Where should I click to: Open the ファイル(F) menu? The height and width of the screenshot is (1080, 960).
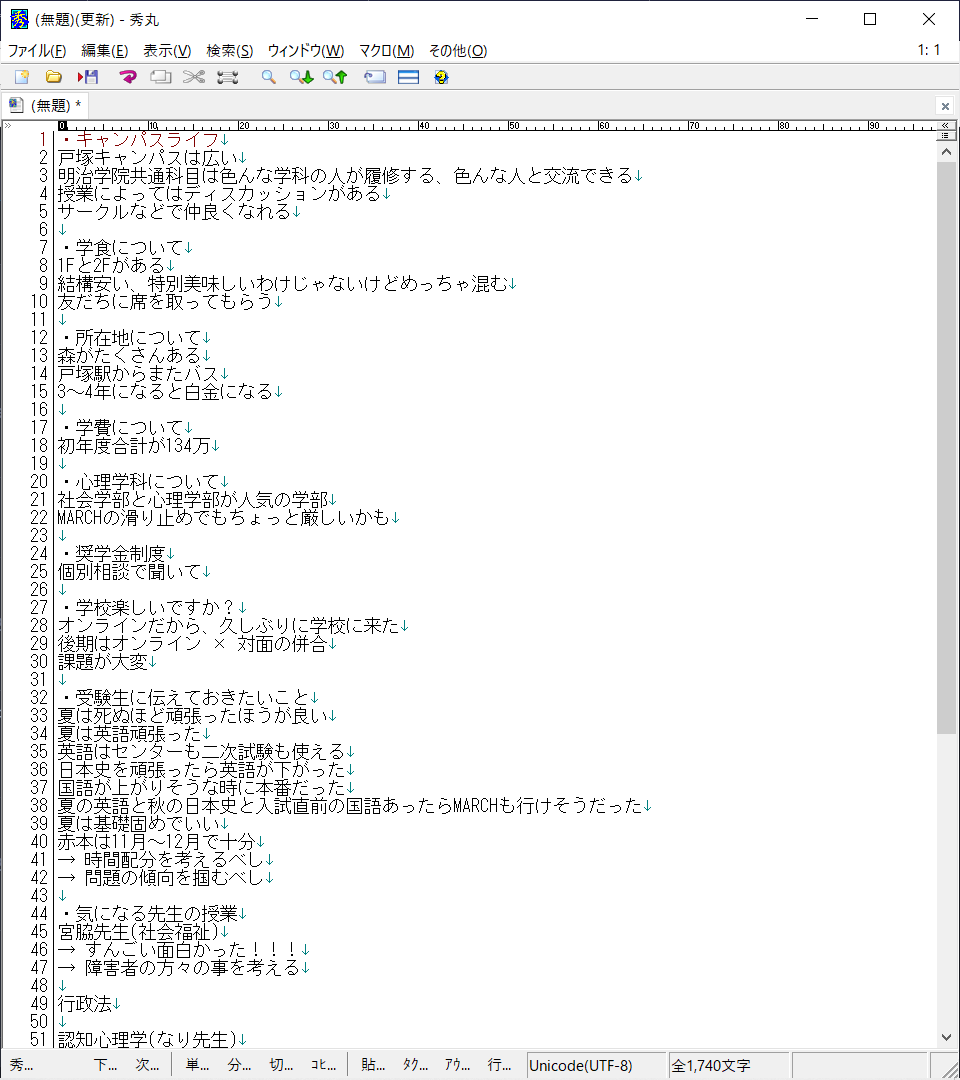pos(37,51)
